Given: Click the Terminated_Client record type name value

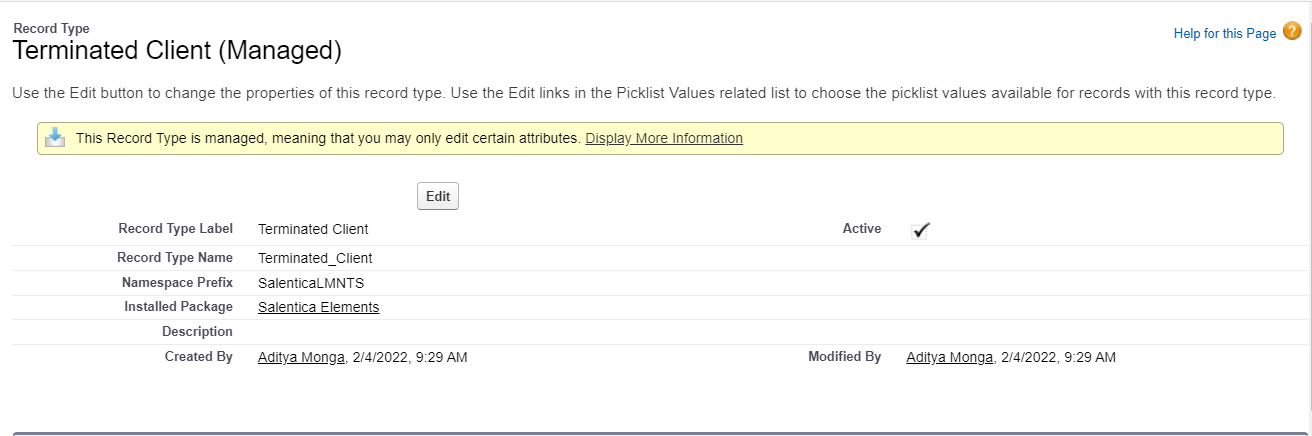Looking at the screenshot, I should (x=315, y=258).
